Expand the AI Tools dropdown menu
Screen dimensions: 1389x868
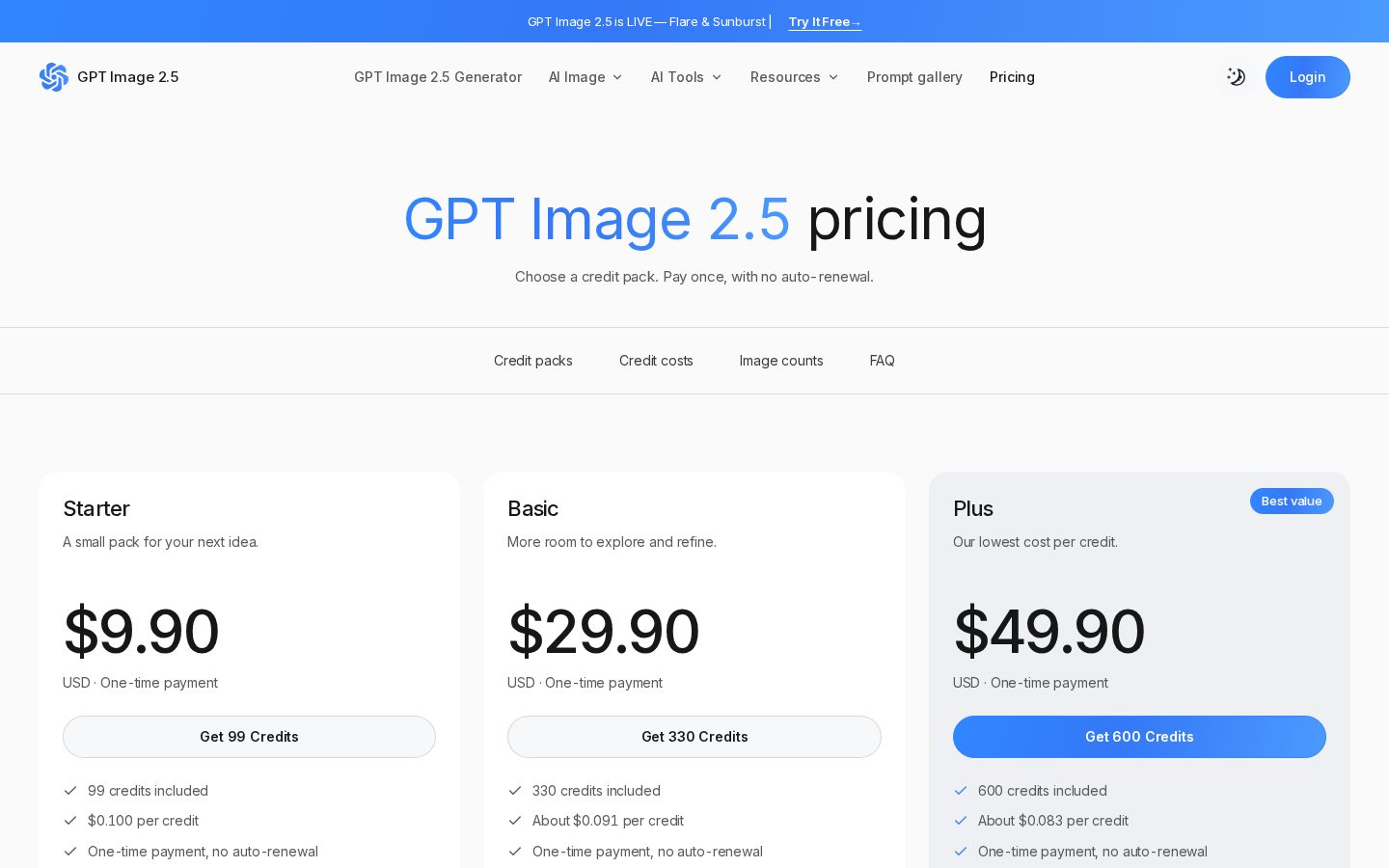686,77
